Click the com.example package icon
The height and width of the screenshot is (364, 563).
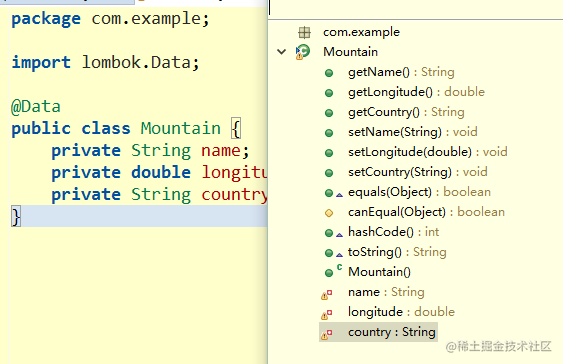tap(304, 32)
